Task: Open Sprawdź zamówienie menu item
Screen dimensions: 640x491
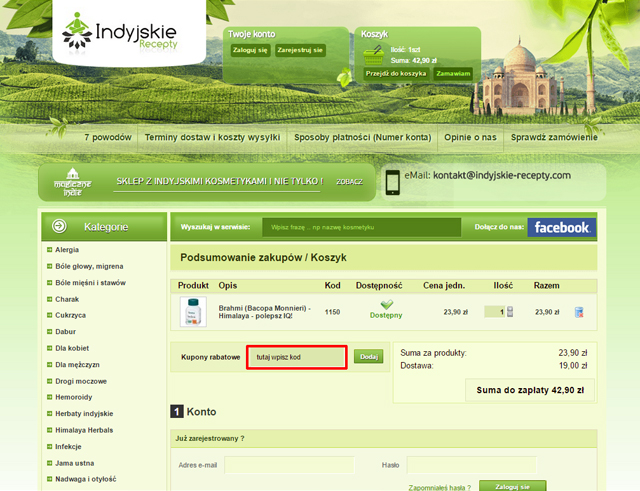Action: point(554,138)
